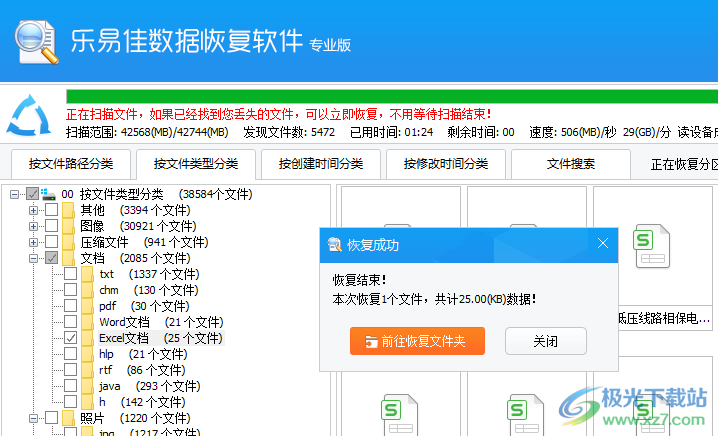Check the 照片 category checkbox
The height and width of the screenshot is (436, 718).
[x=52, y=418]
